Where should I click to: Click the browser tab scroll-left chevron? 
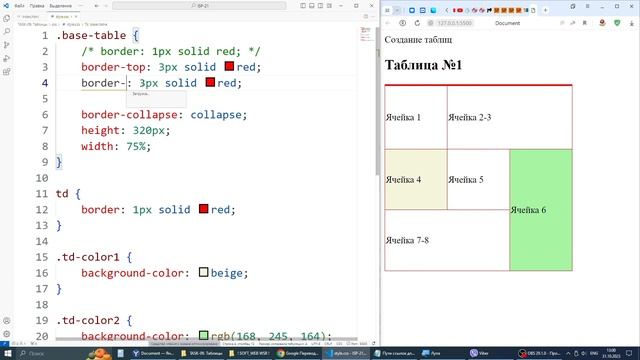coord(447,10)
